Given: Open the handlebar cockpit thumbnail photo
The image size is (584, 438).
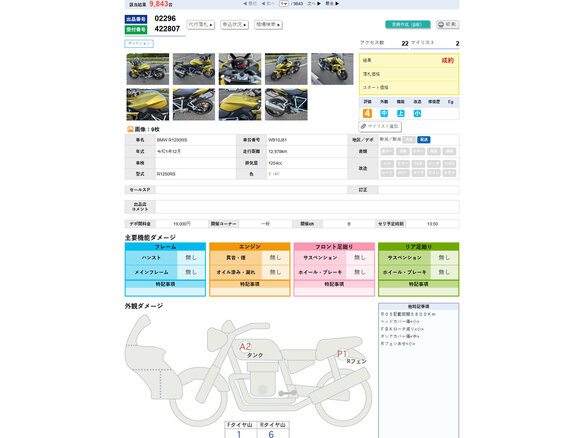Looking at the screenshot, I should coord(240,69).
